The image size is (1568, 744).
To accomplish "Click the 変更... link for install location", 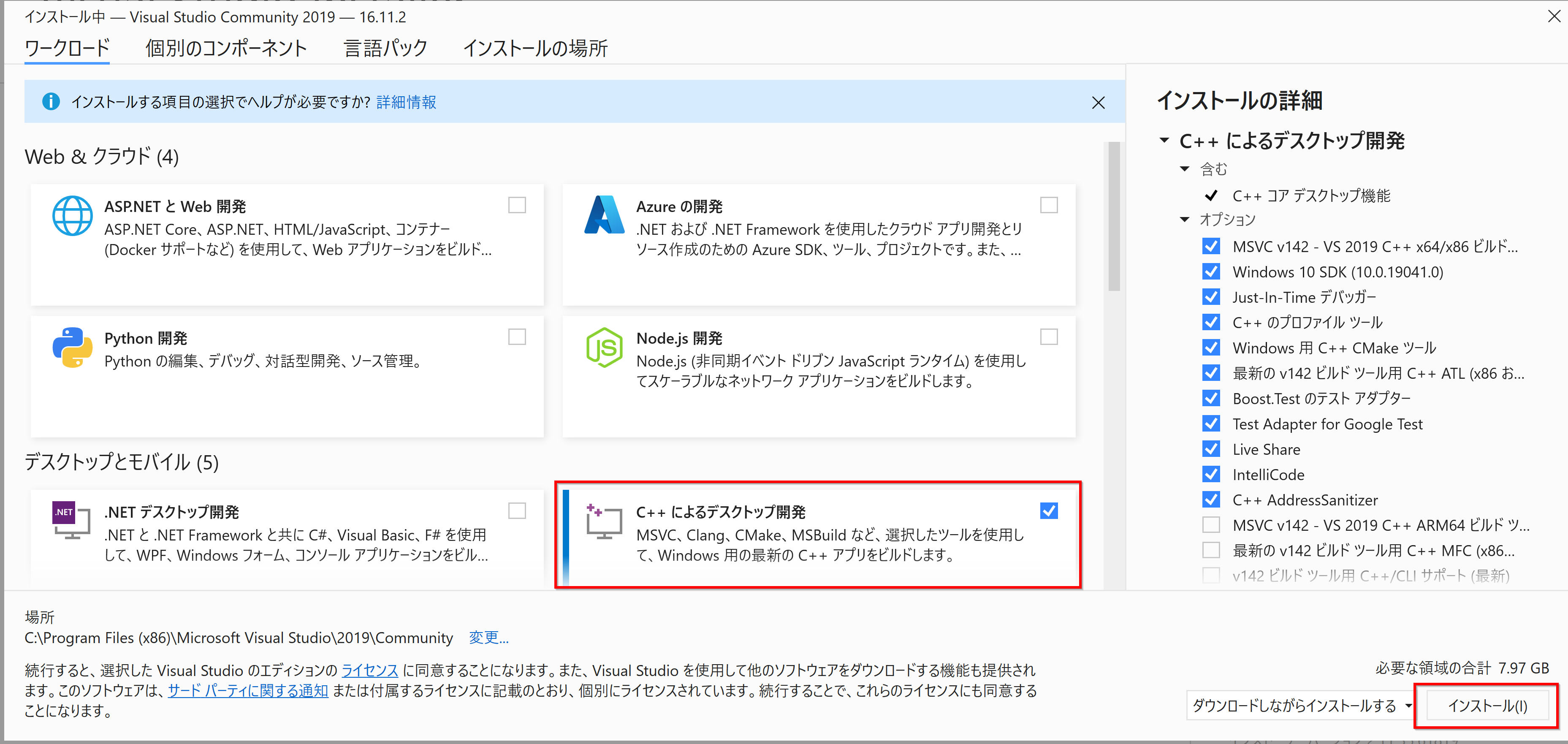I will (489, 638).
